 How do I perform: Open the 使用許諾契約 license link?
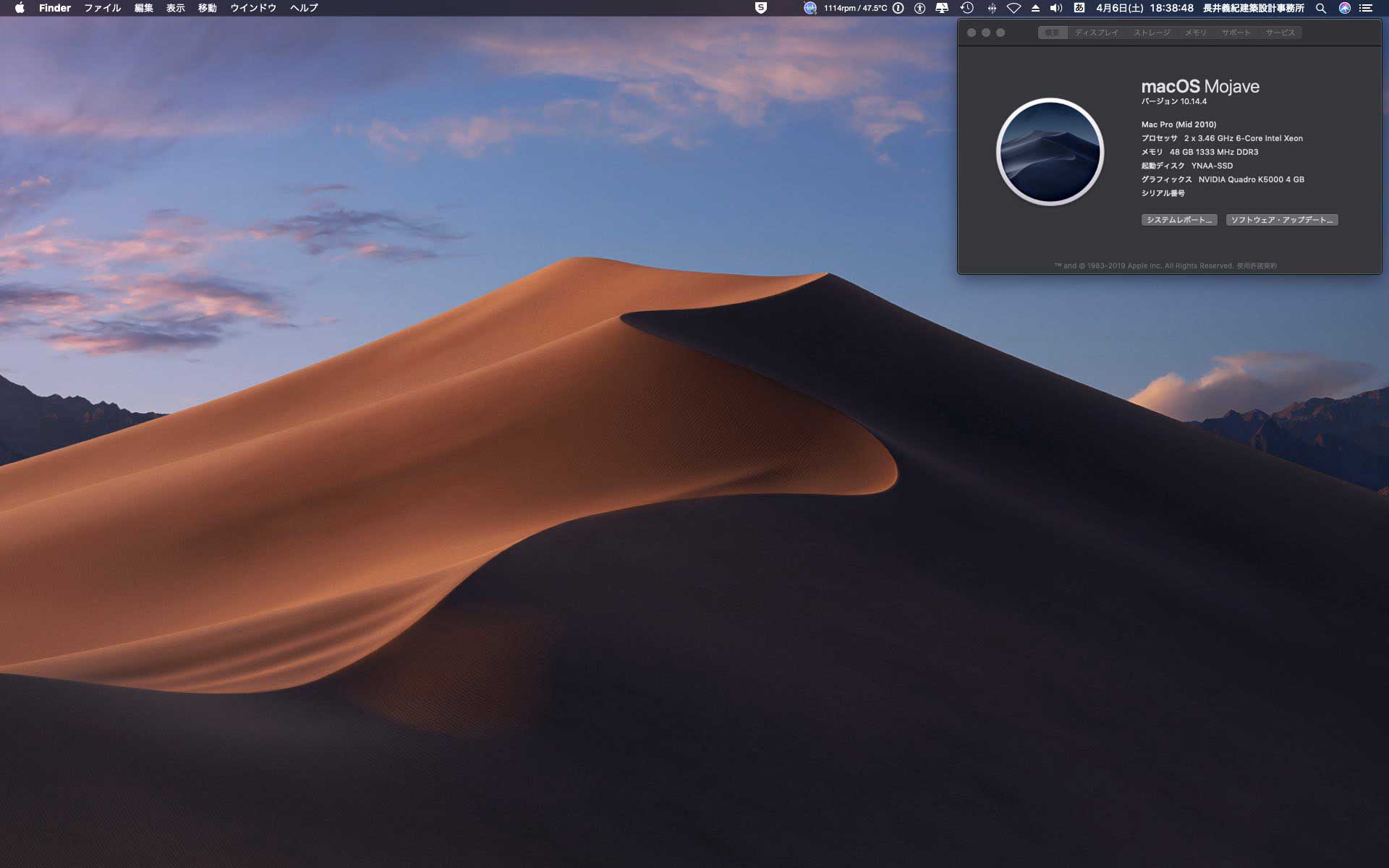coord(1257,266)
